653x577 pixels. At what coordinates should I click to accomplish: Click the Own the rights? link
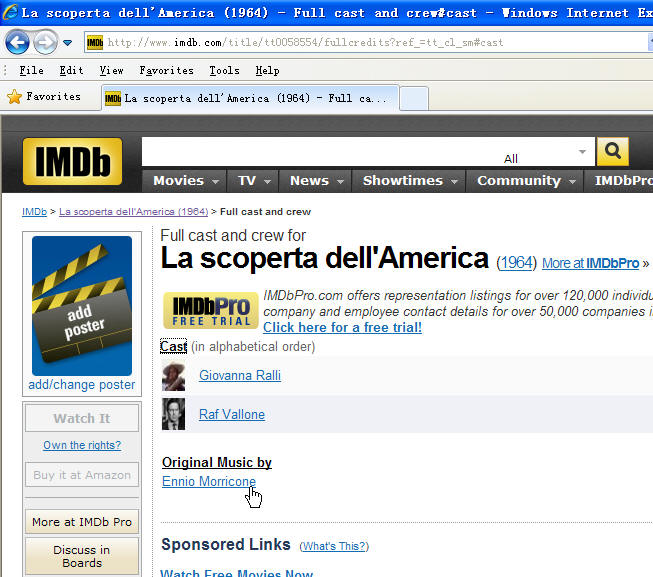(x=82, y=445)
